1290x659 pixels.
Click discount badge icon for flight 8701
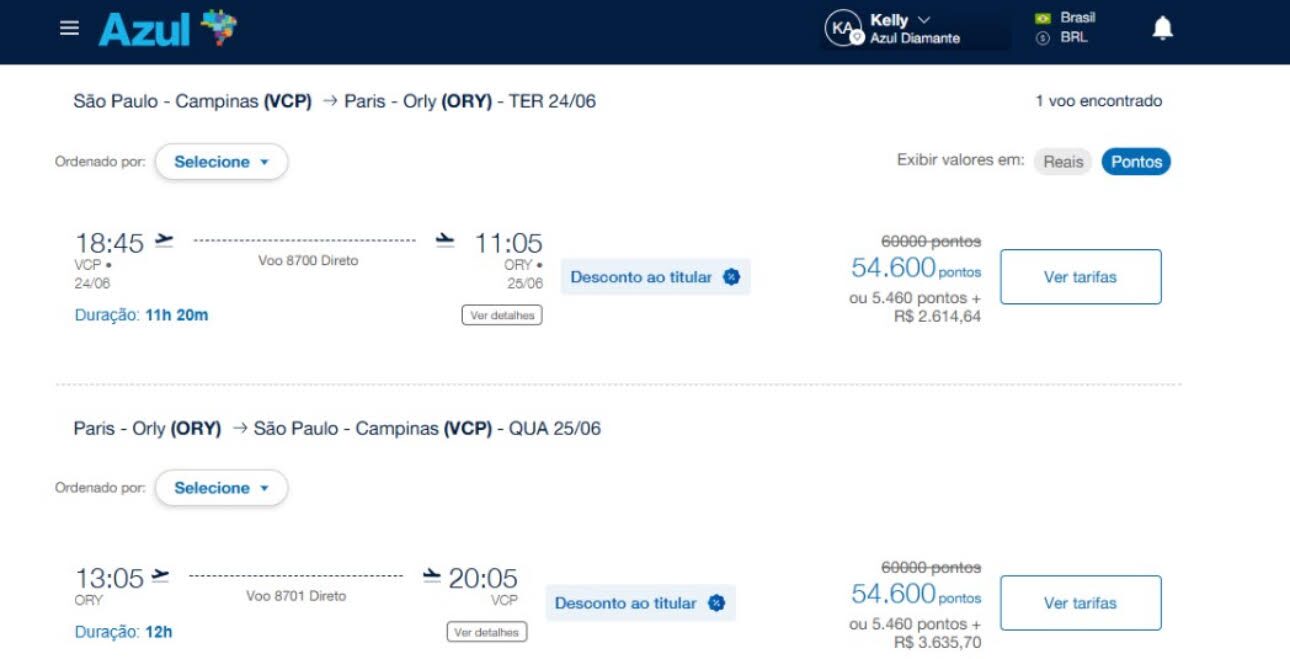click(x=716, y=603)
